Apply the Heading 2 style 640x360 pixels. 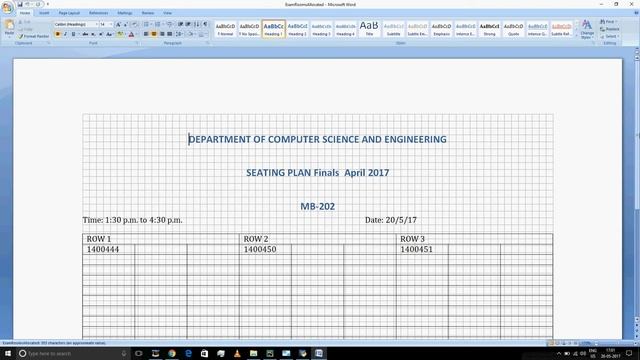tap(298, 29)
